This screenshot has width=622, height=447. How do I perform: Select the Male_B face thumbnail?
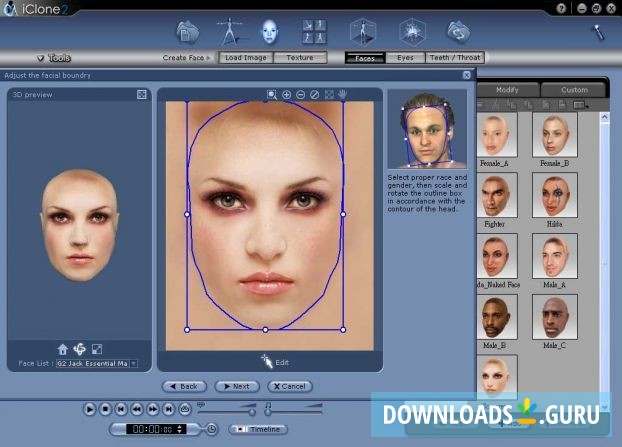click(496, 317)
